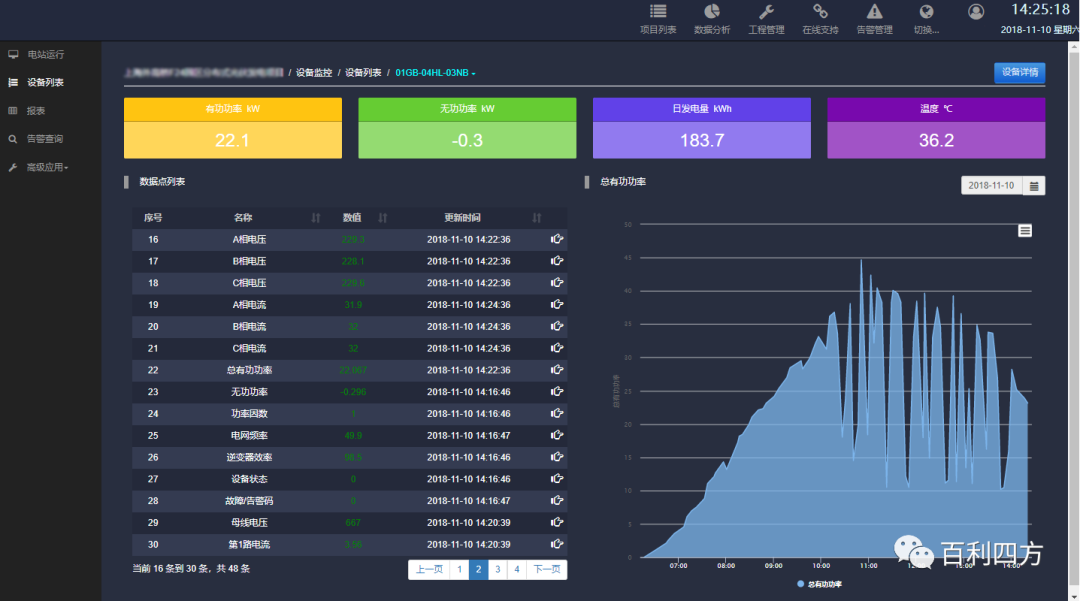Open the chart export hamburger menu
The image size is (1080, 601).
click(x=1025, y=231)
